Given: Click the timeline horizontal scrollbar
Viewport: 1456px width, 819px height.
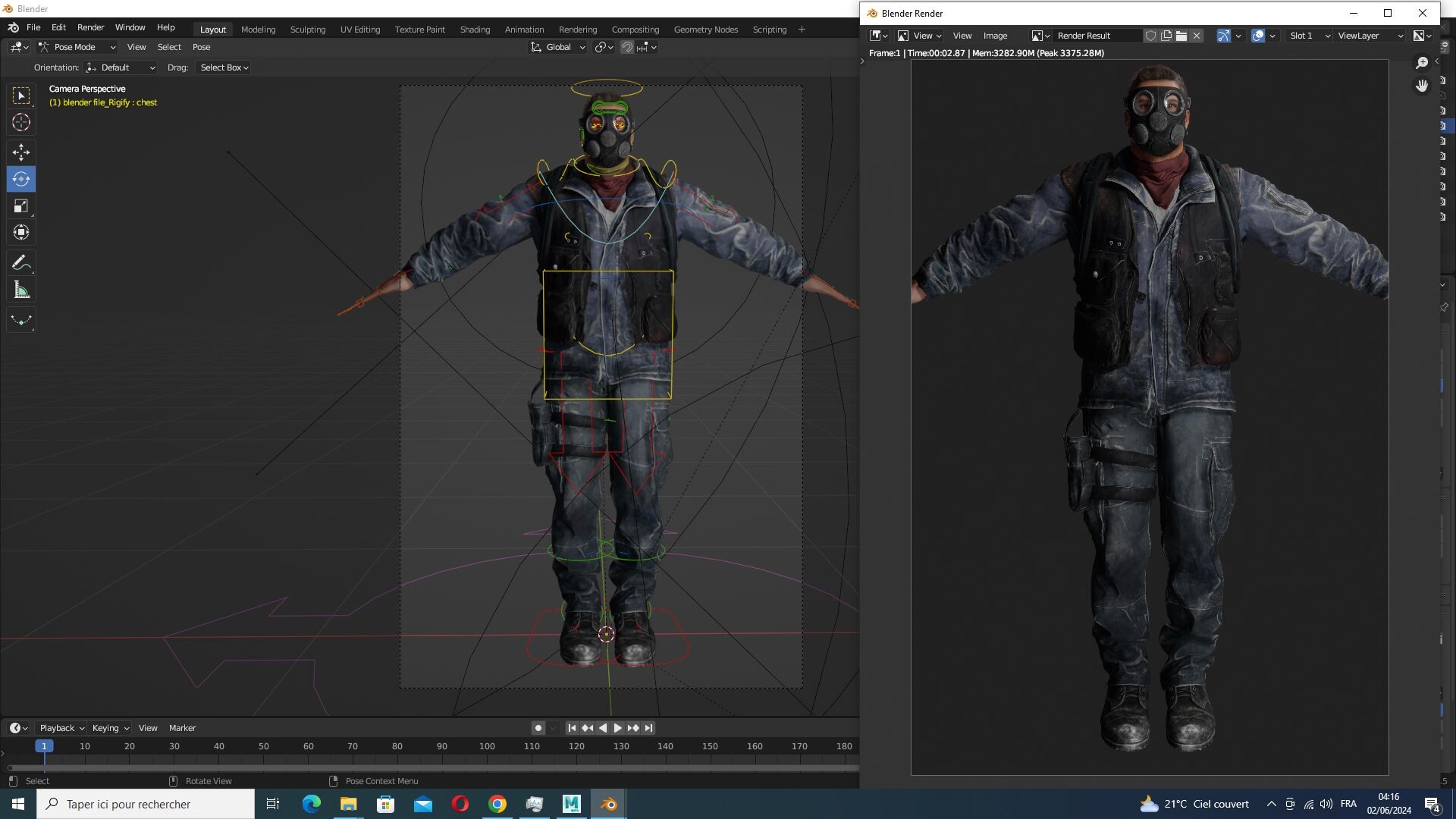Looking at the screenshot, I should (432, 767).
